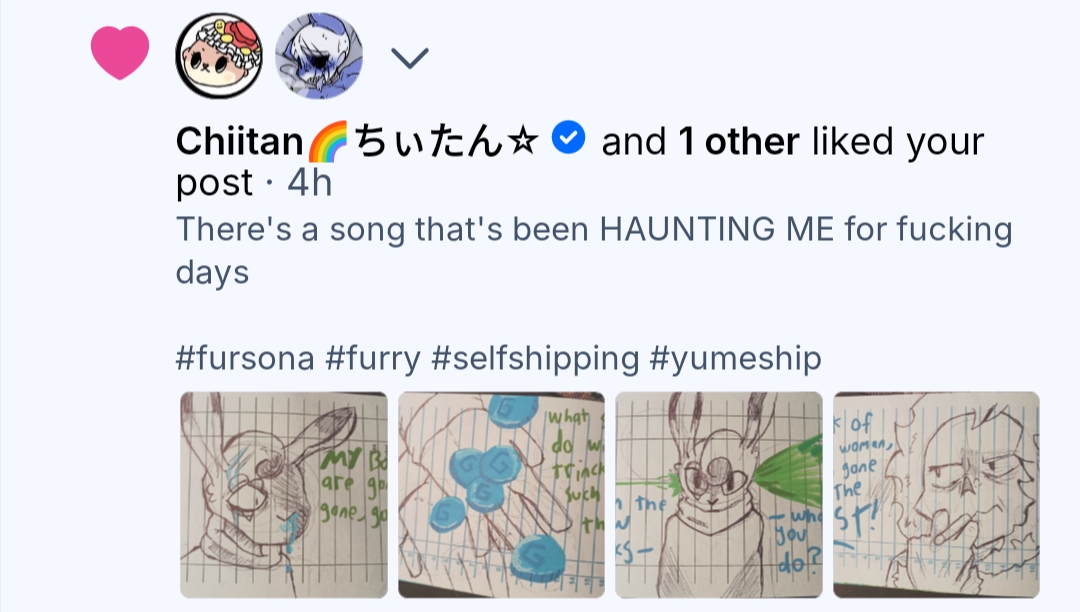Click the pink heart like icon
Image resolution: width=1080 pixels, height=612 pixels.
[120, 53]
